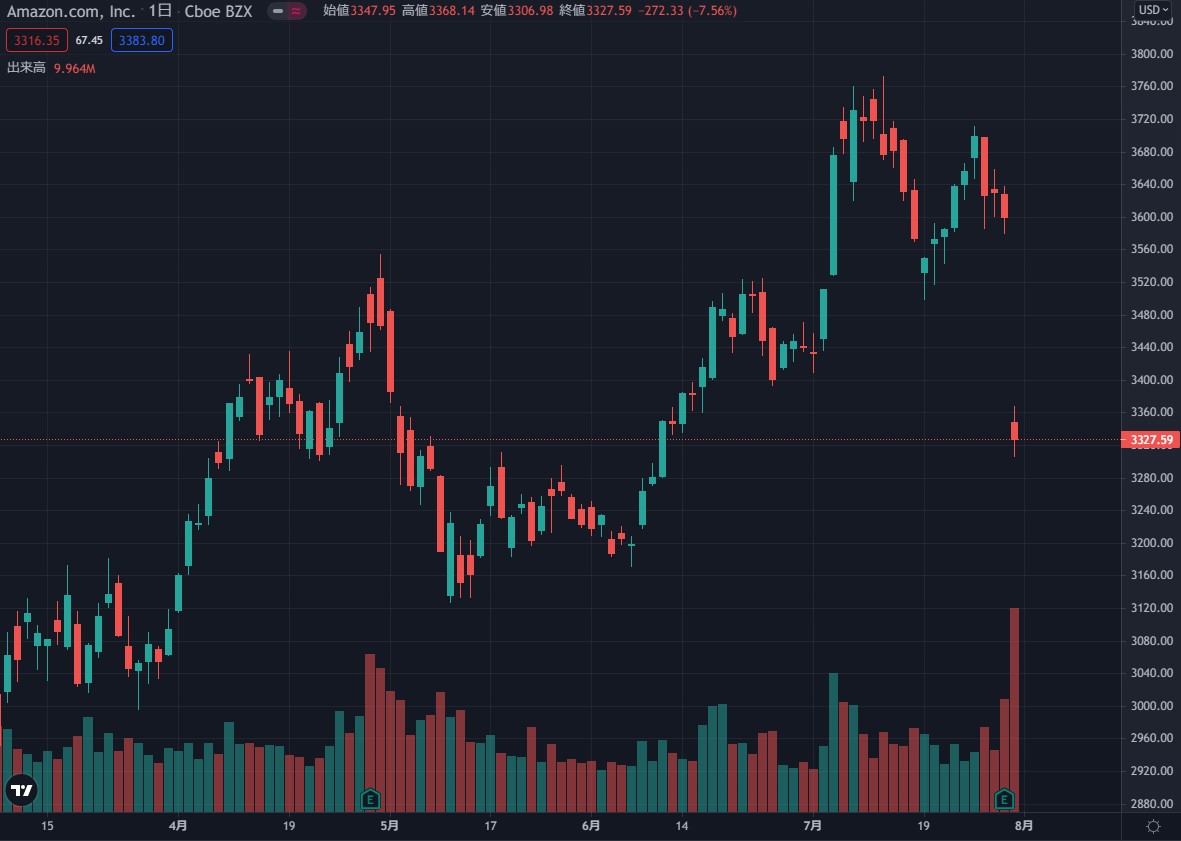The width and height of the screenshot is (1181, 841).
Task: Click the 7月 label on time axis
Action: tap(813, 826)
